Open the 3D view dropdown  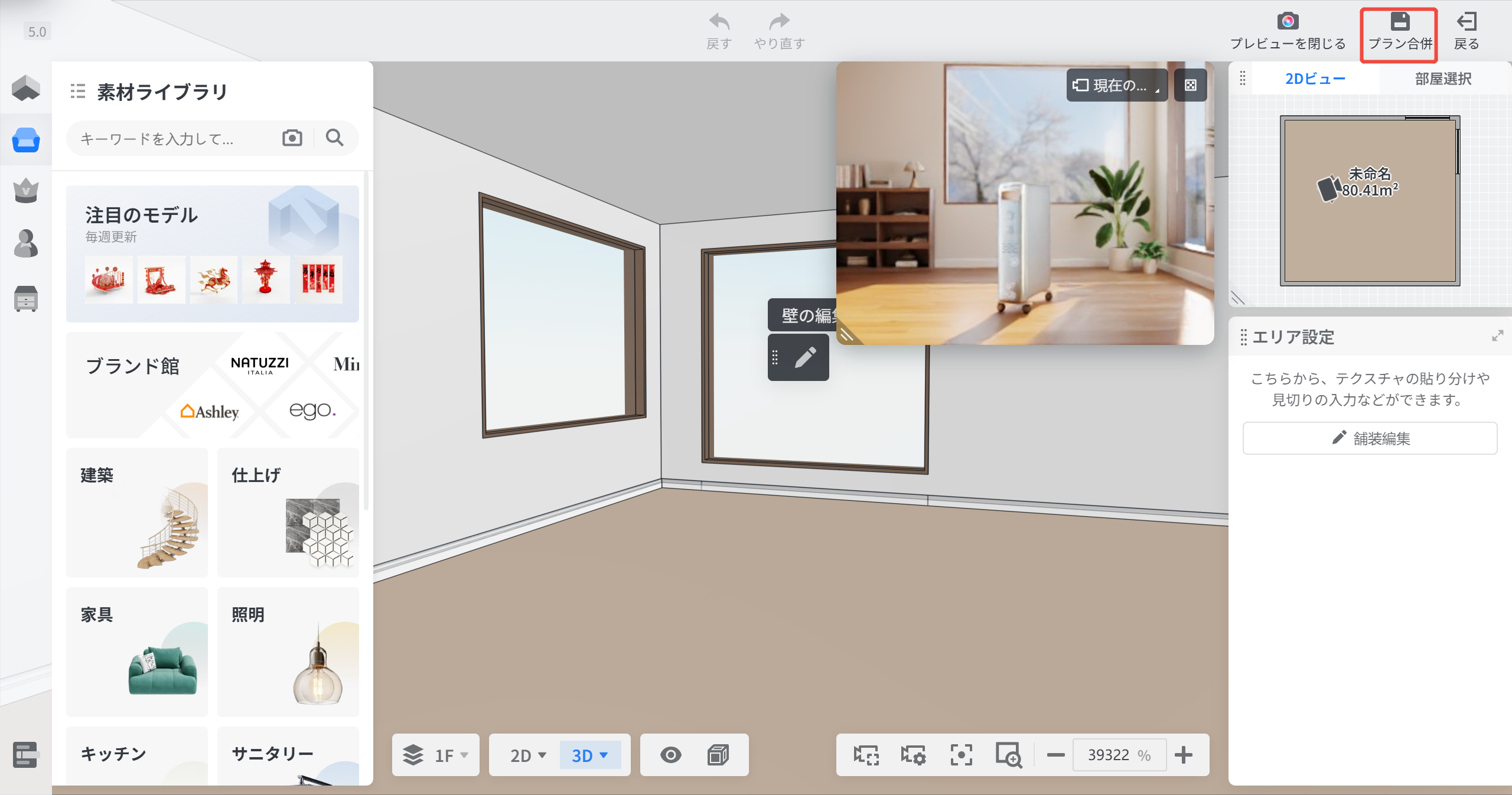tap(590, 755)
